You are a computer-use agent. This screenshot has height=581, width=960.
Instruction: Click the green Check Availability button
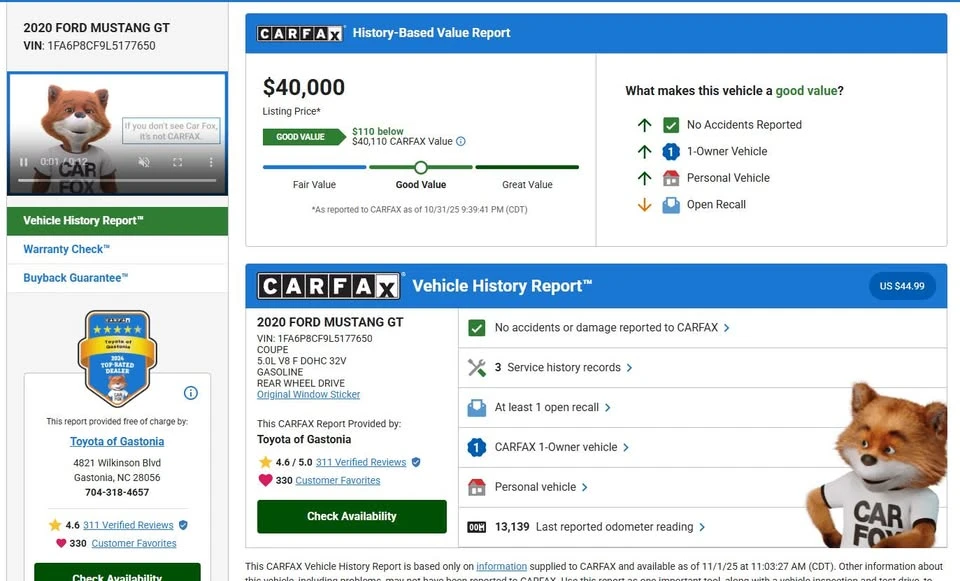pyautogui.click(x=352, y=517)
